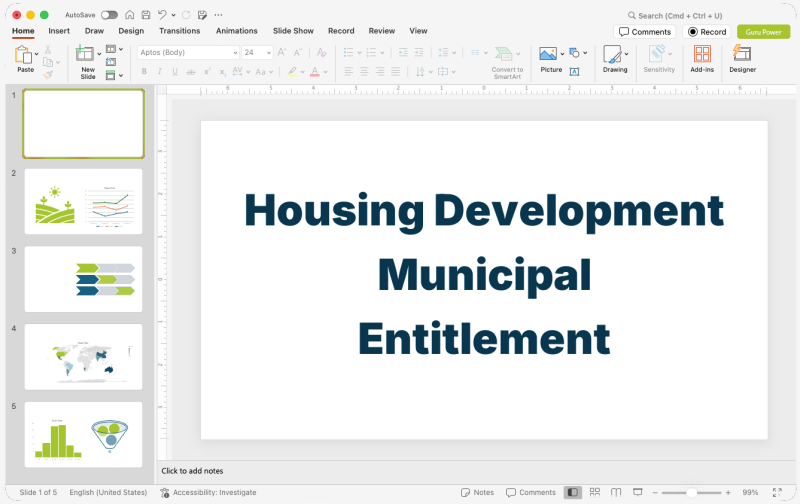Viewport: 800px width, 504px height.
Task: Fit slide to current window
Action: pyautogui.click(x=777, y=492)
